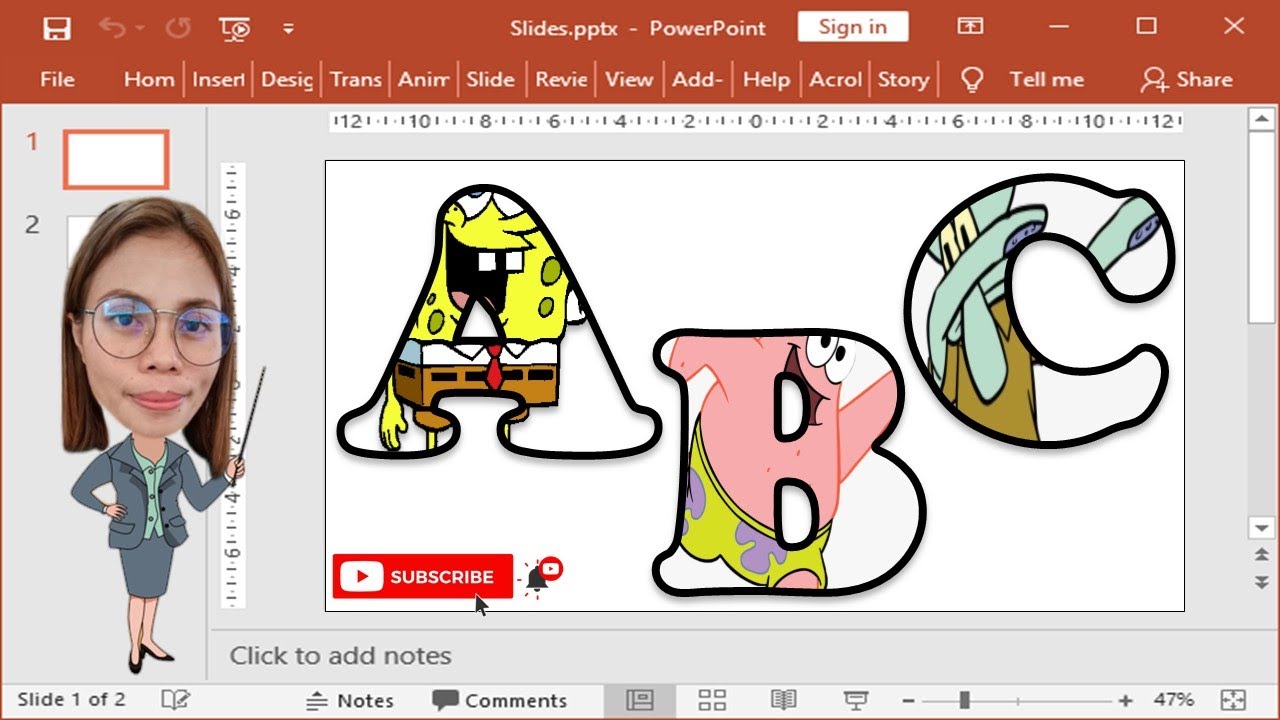Click the Save icon in quick access toolbar
This screenshot has width=1280, height=720.
pyautogui.click(x=57, y=29)
